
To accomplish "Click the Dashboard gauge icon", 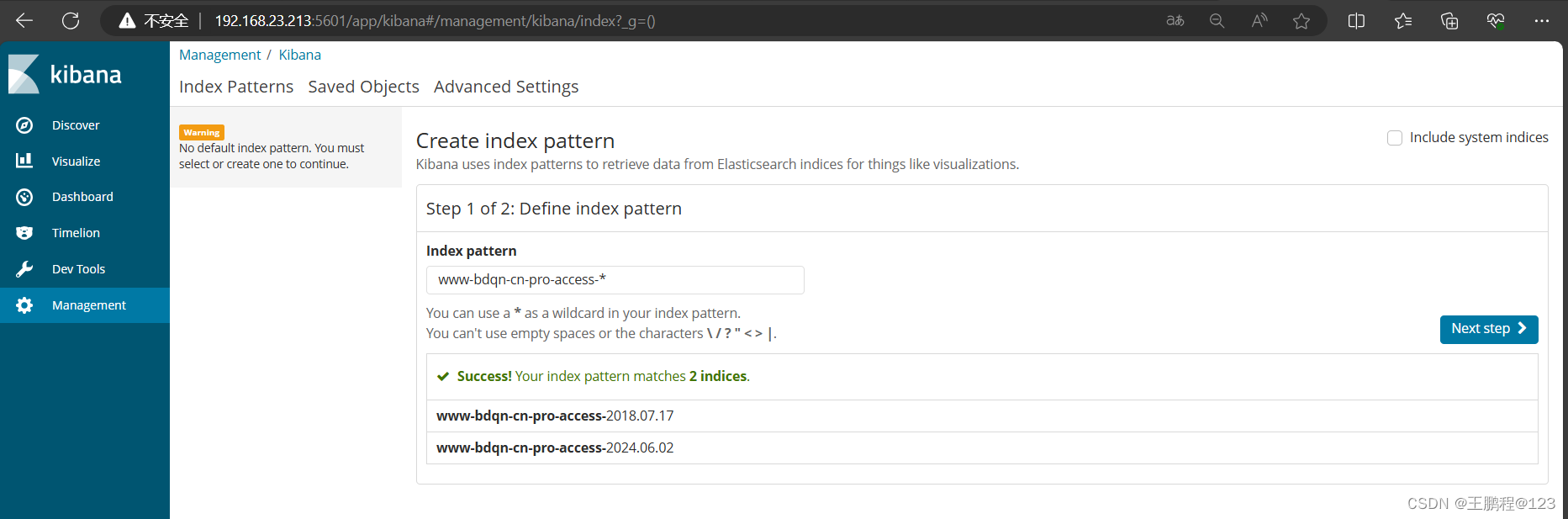I will pos(24,197).
